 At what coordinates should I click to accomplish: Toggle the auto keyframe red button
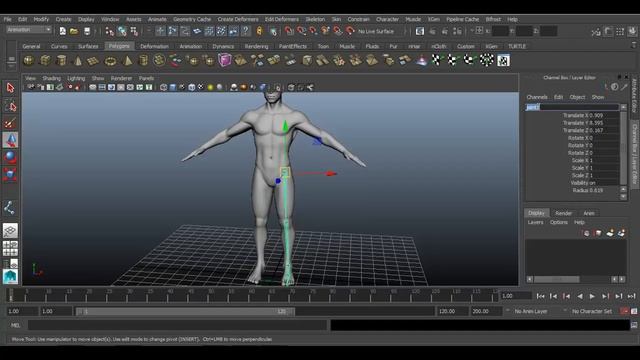pyautogui.click(x=624, y=311)
